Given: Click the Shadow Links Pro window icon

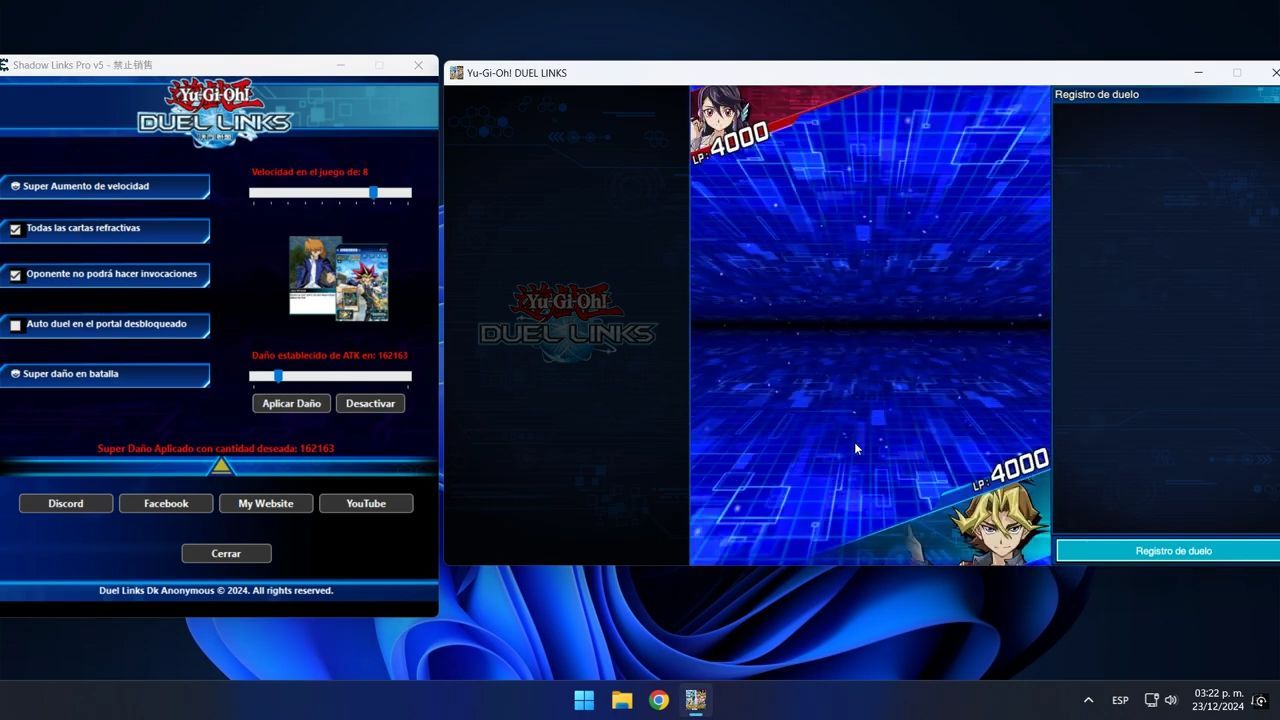Looking at the screenshot, I should coord(4,65).
